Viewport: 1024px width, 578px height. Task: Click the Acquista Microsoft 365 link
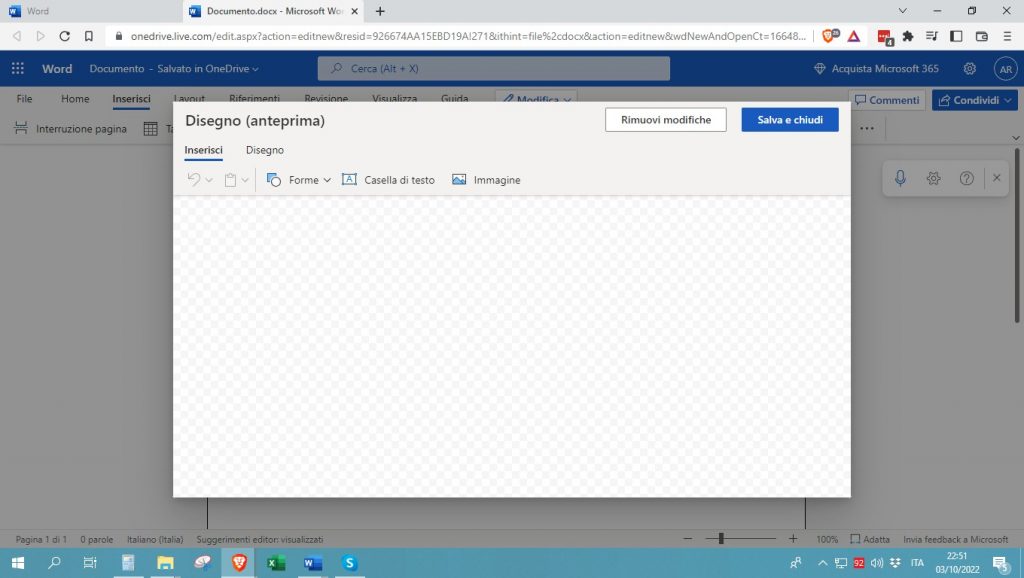tap(877, 69)
